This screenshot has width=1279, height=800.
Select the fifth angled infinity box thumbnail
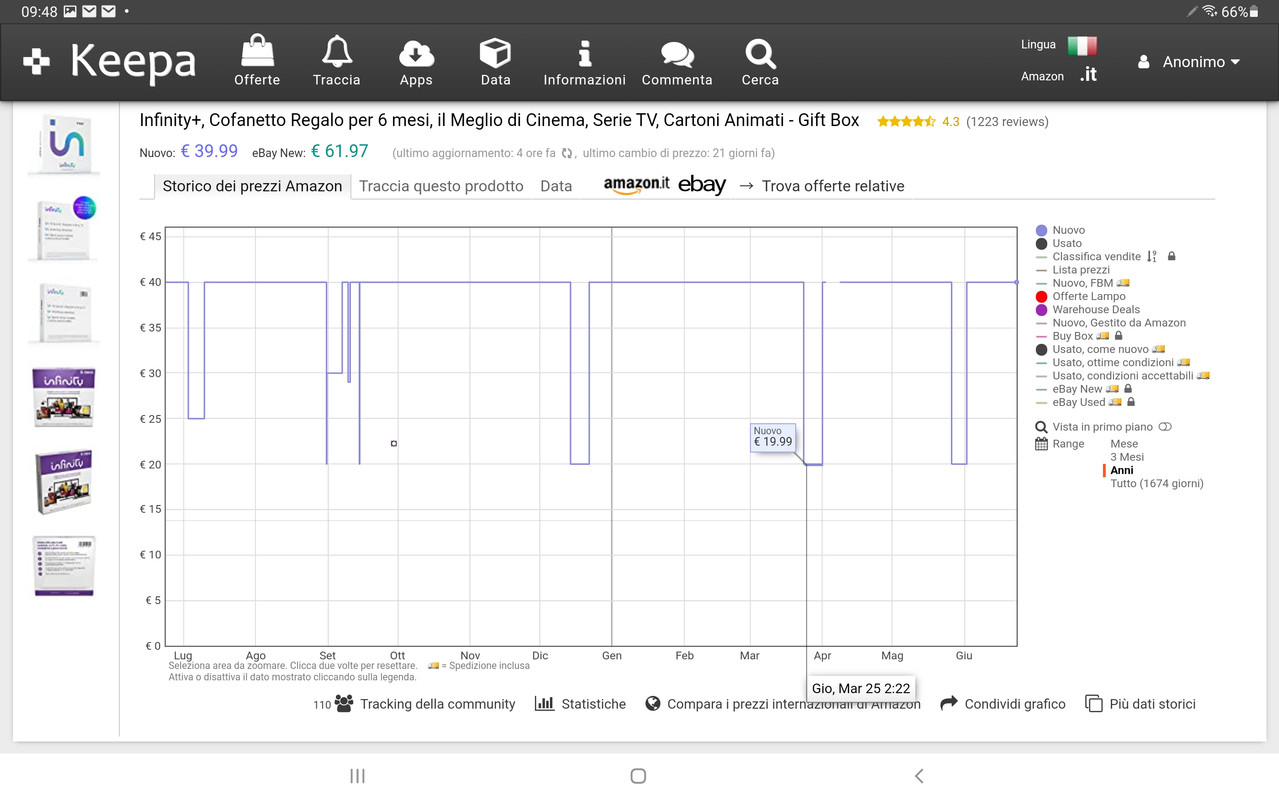[63, 482]
